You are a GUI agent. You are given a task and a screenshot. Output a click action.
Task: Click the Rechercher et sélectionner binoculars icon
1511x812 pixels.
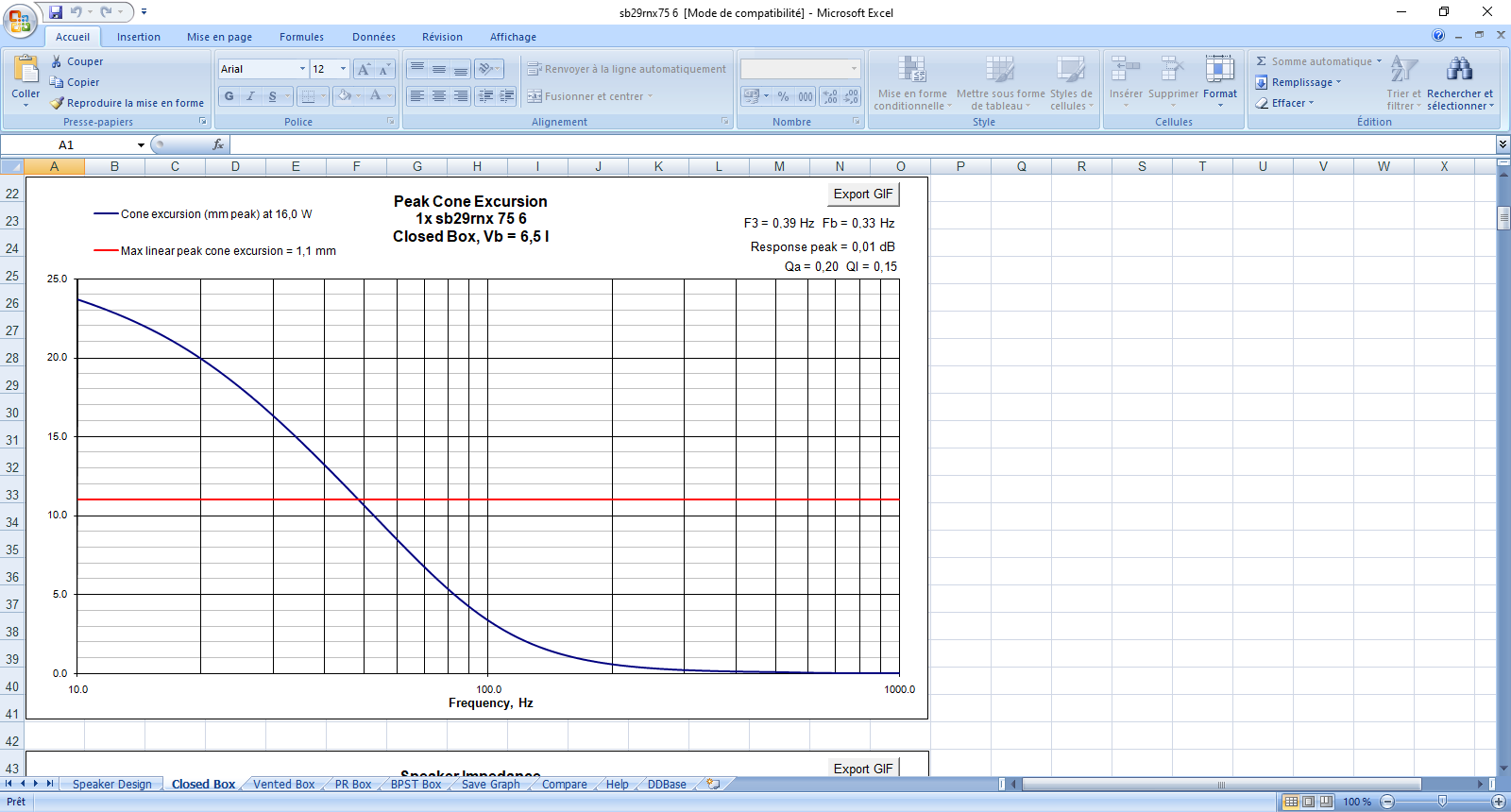coord(1459,69)
